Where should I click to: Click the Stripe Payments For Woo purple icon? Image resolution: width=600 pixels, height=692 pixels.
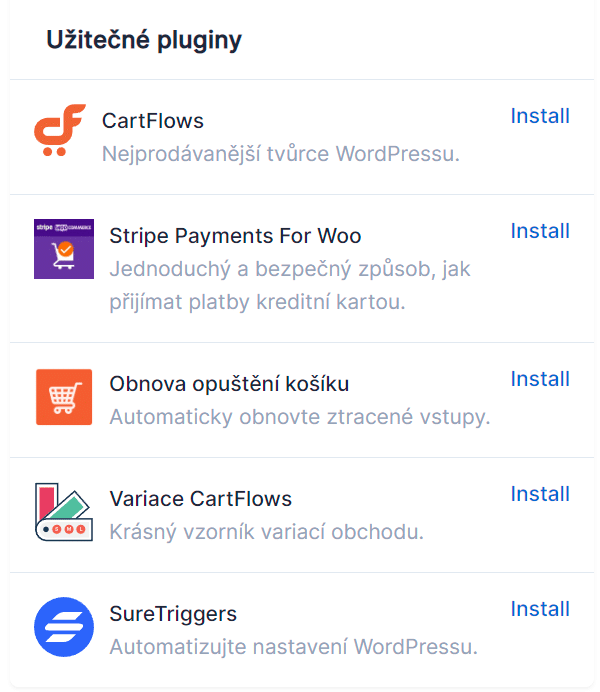64,249
